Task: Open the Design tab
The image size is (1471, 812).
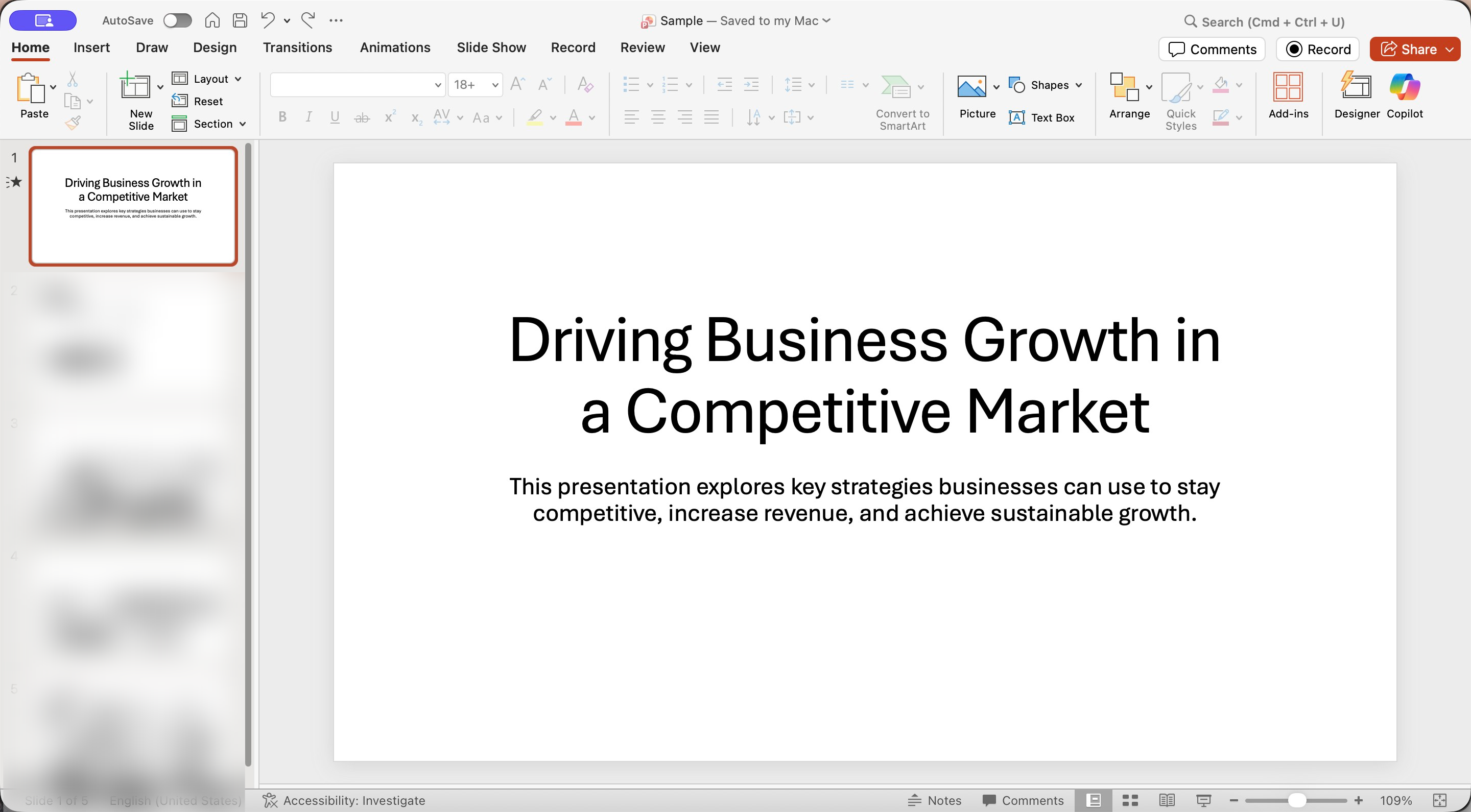Action: coord(215,47)
